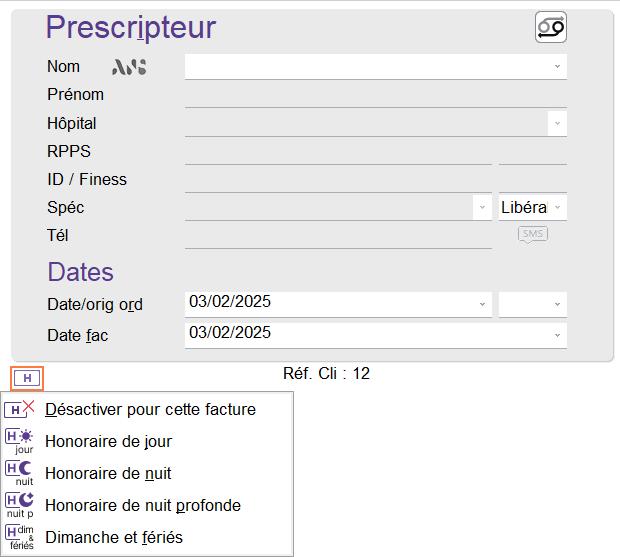Click the crossed-out H deactivate icon
The image size is (620, 557).
coord(20,409)
